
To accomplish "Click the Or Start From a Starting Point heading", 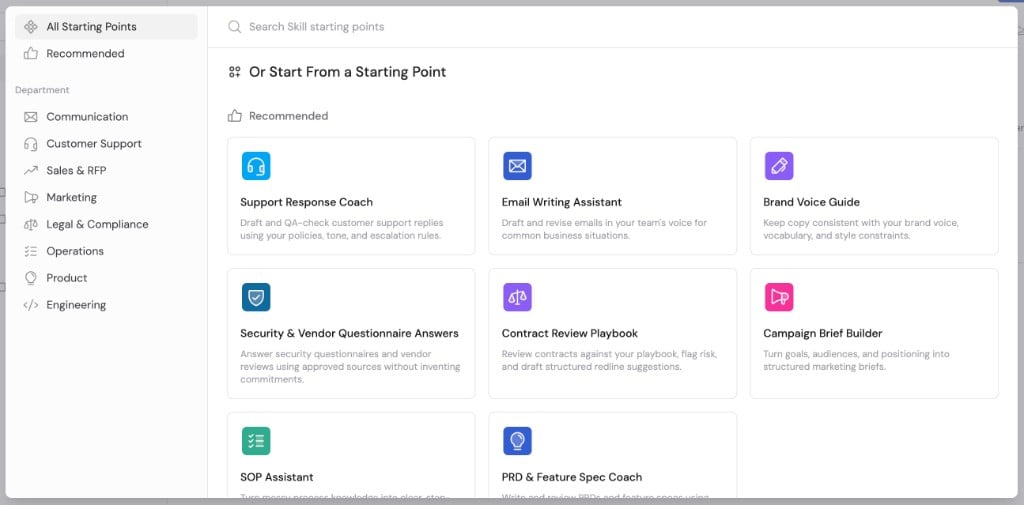I will (x=347, y=72).
